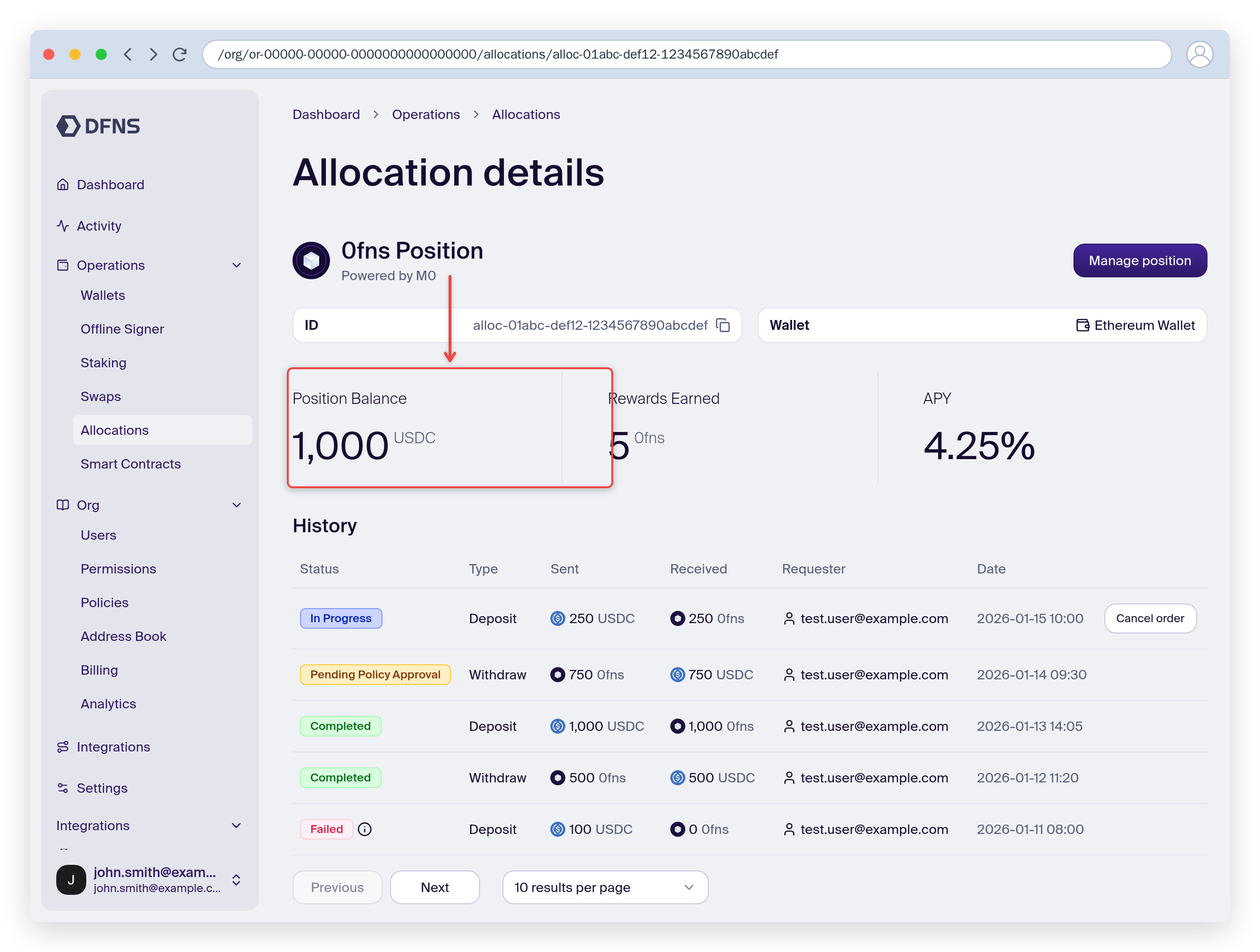Open Staking in the sidebar
The image size is (1260, 952).
(x=103, y=363)
